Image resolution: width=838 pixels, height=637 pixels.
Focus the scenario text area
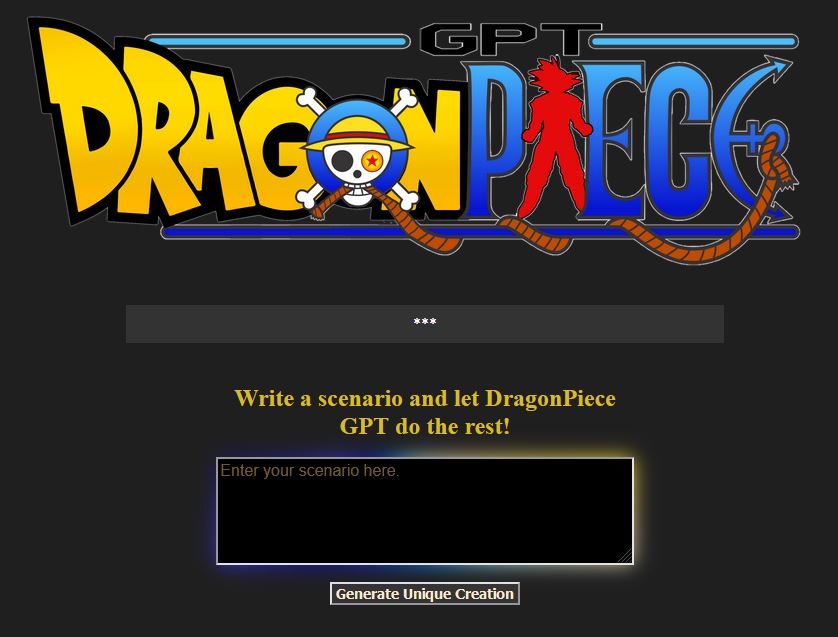point(425,511)
